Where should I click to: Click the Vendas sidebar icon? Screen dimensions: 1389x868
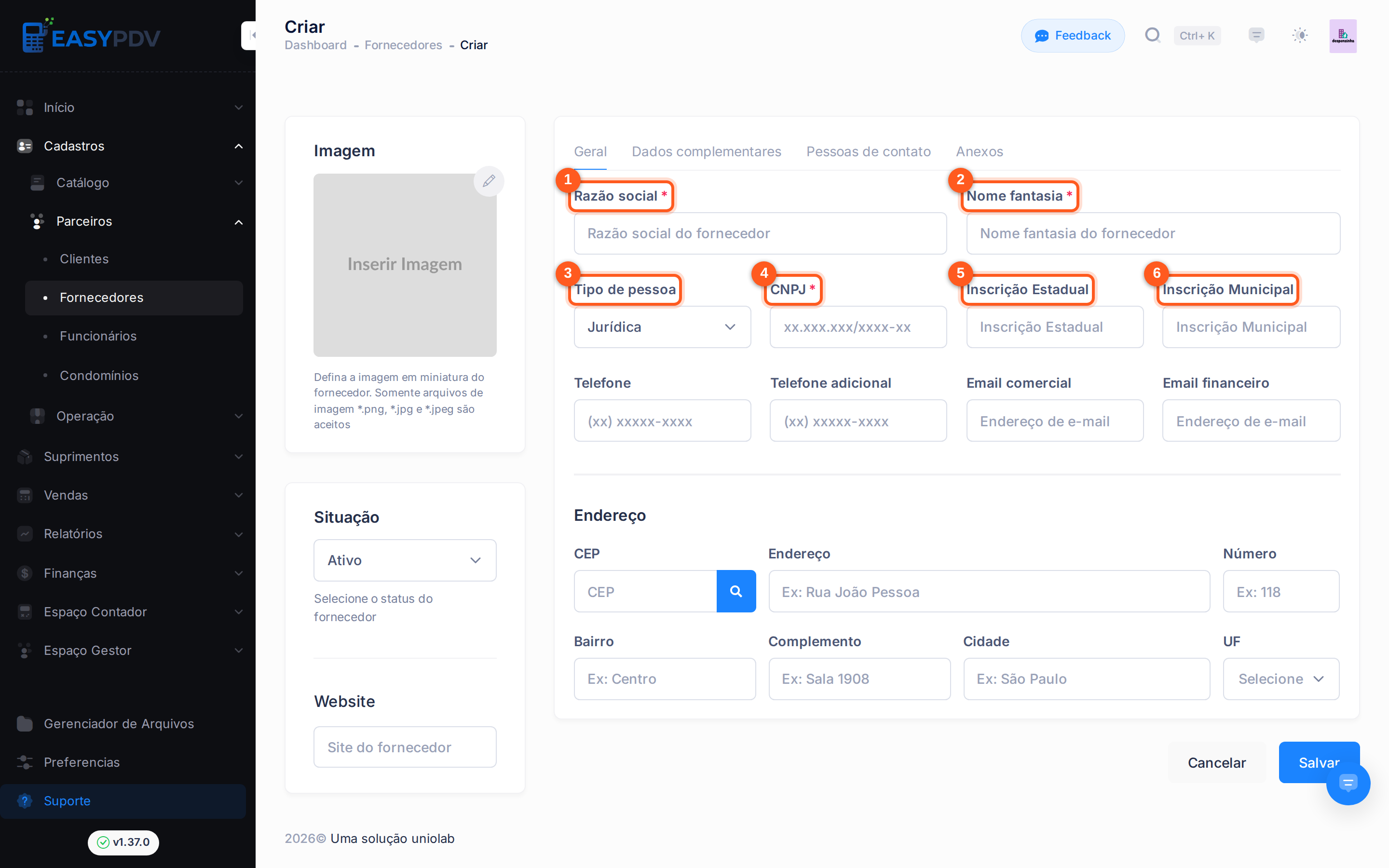point(25,495)
